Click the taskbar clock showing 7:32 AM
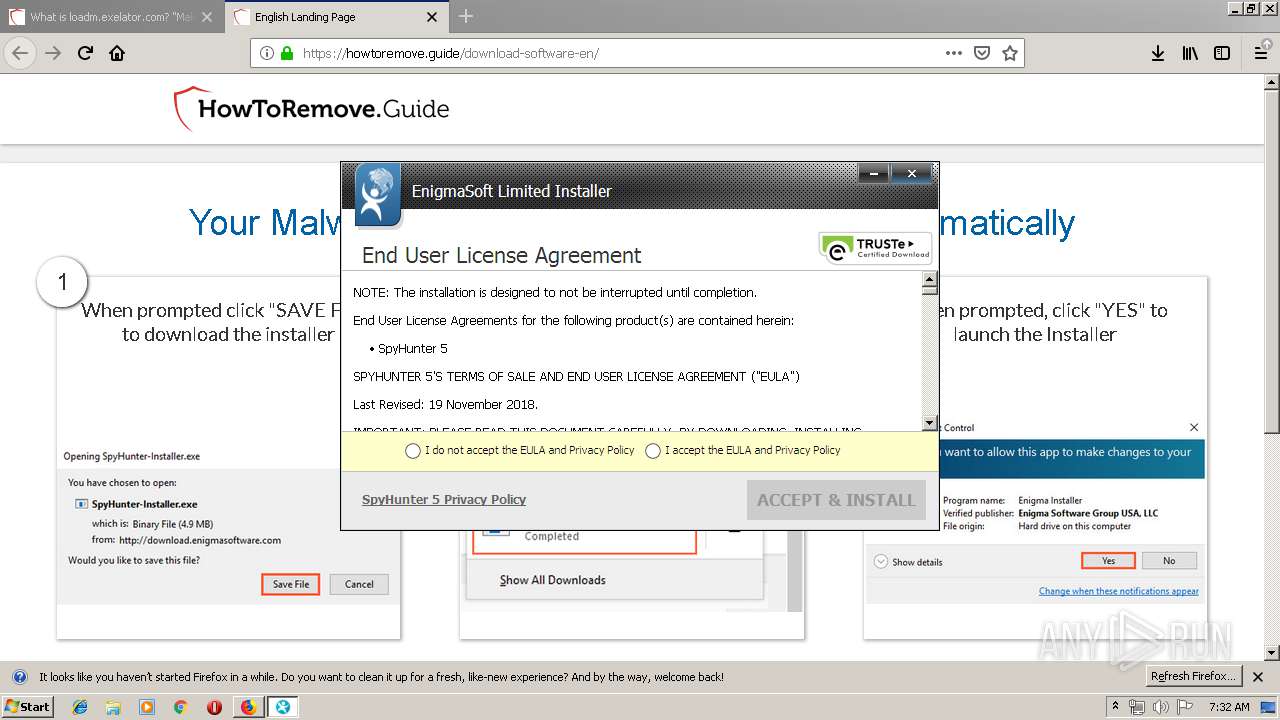Screen dimensions: 1280x720 [1229, 707]
